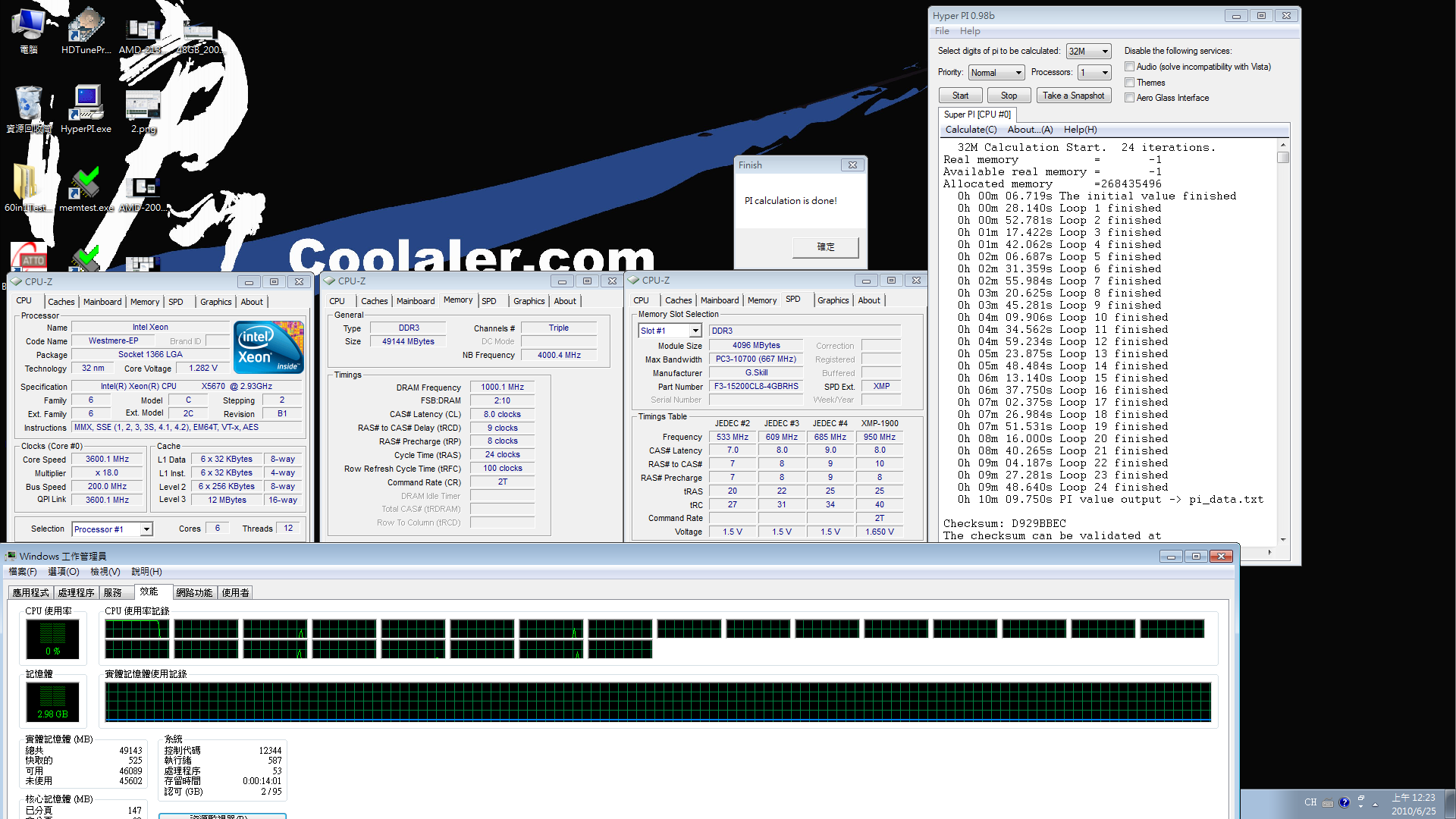Open 處理程序 tab in Task Manager
Screen dimensions: 1456x819
pos(76,593)
